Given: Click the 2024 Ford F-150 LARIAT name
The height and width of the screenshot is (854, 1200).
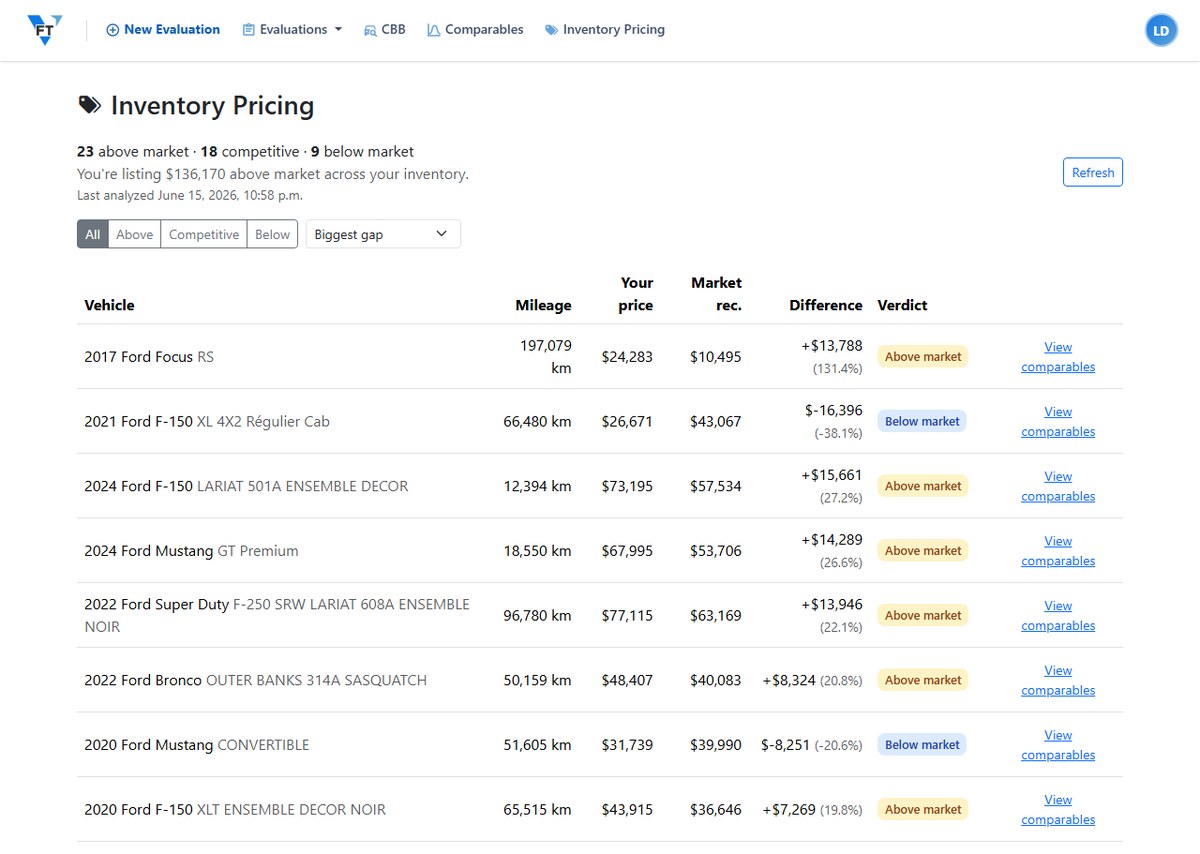Looking at the screenshot, I should click(x=246, y=486).
